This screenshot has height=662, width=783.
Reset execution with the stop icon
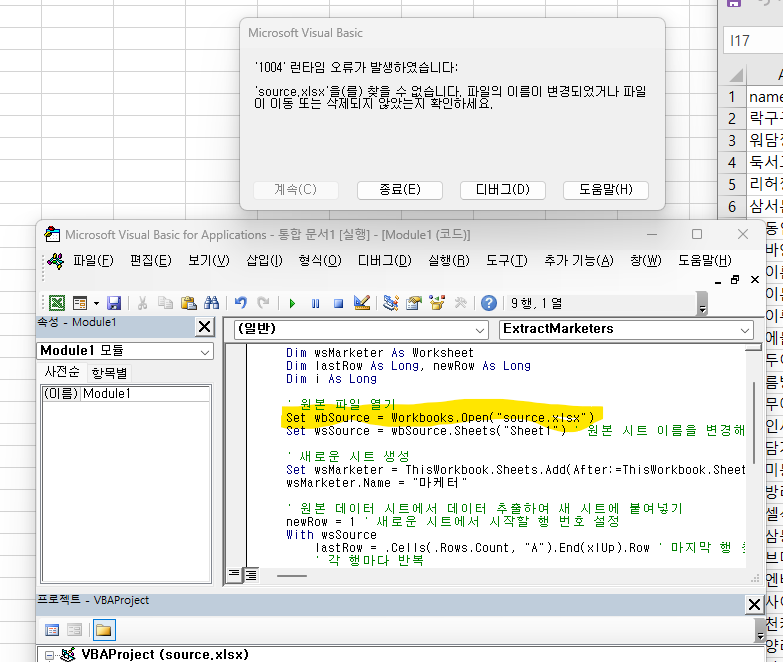pos(339,303)
